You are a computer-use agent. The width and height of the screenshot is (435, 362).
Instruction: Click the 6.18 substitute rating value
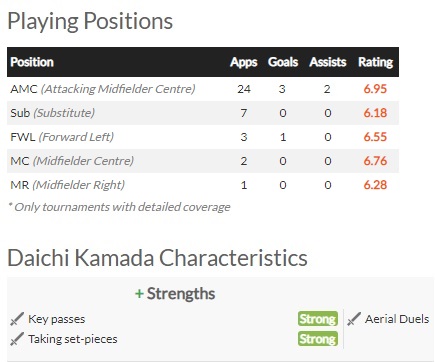click(375, 113)
